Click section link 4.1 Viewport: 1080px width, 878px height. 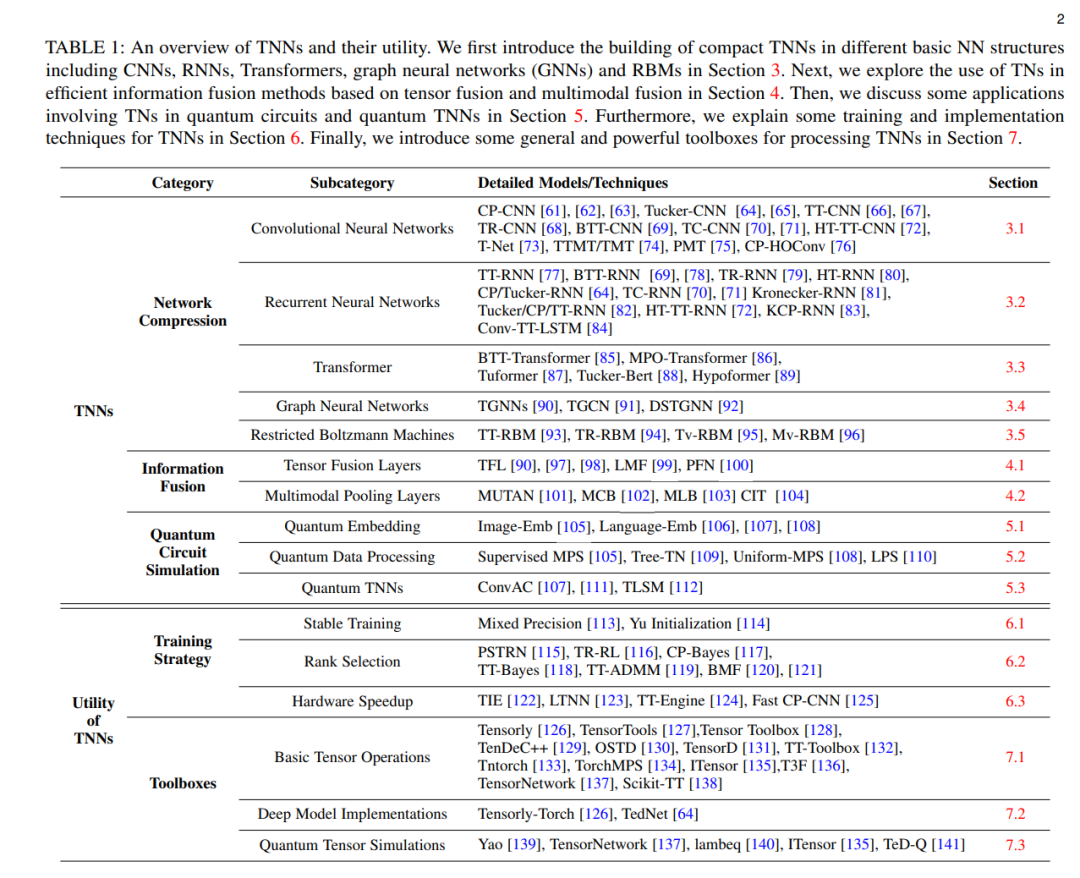(x=1015, y=466)
